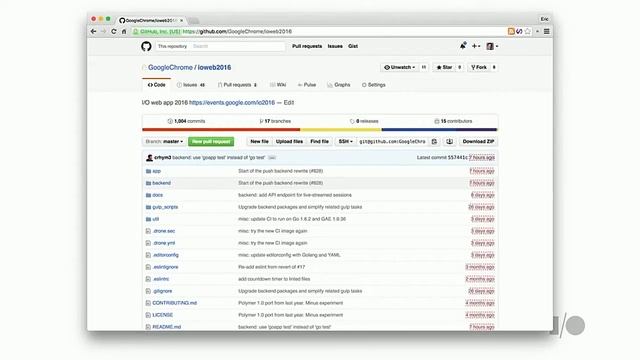
Task: Click Download ZIP button
Action: [x=478, y=142]
